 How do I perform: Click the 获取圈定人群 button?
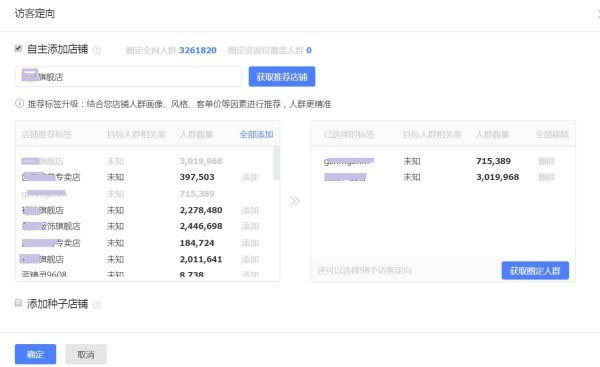pyautogui.click(x=535, y=271)
